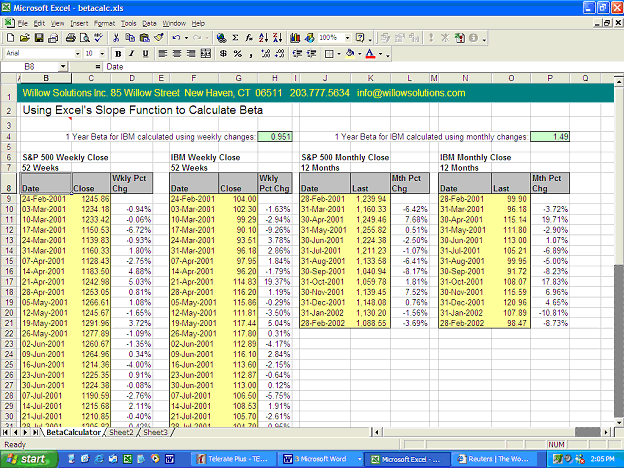Image resolution: width=624 pixels, height=468 pixels.
Task: Increase cell indent
Action: 311,54
